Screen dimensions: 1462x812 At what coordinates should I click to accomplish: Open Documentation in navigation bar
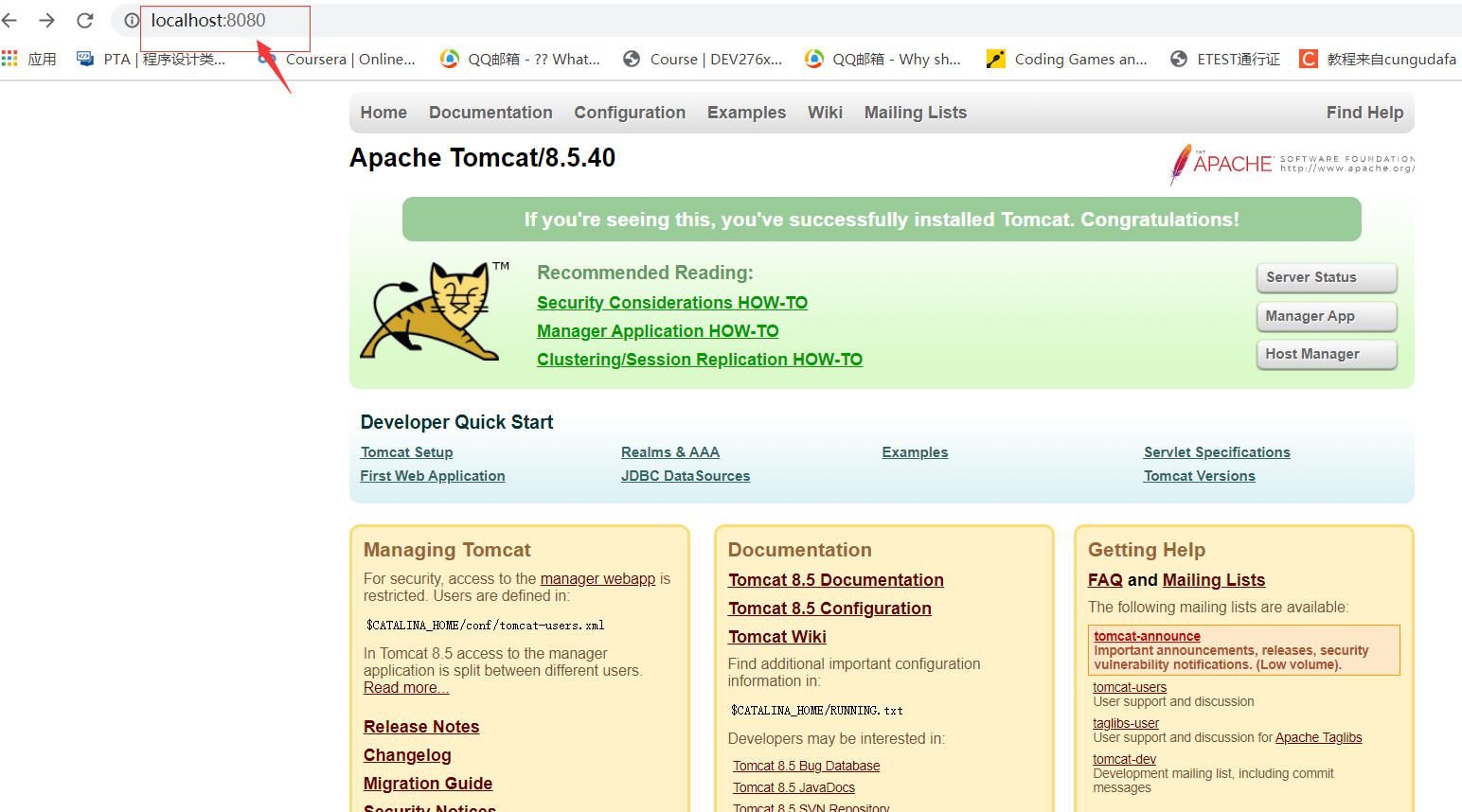[490, 113]
